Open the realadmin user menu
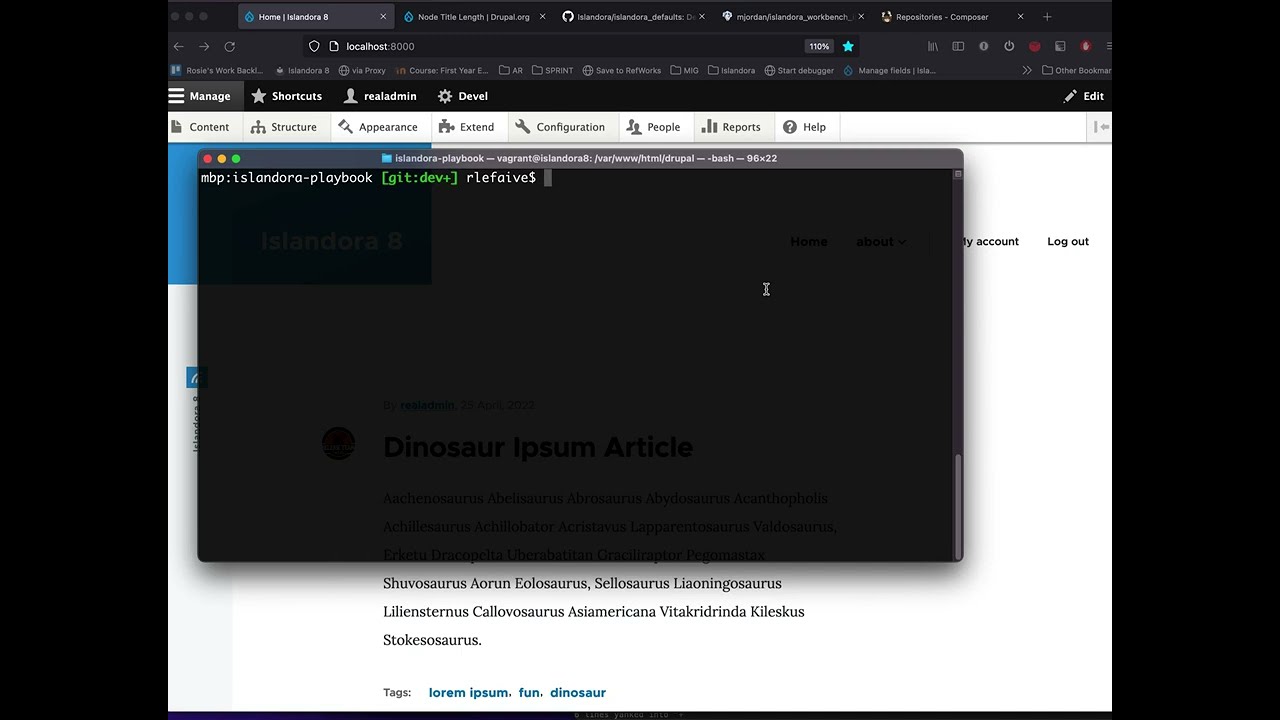Viewport: 1280px width, 720px height. [380, 96]
